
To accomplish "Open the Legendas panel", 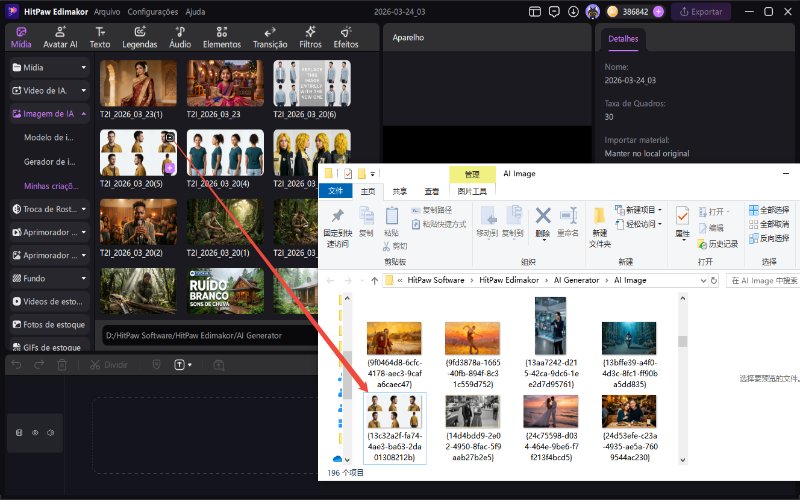I will click(139, 37).
